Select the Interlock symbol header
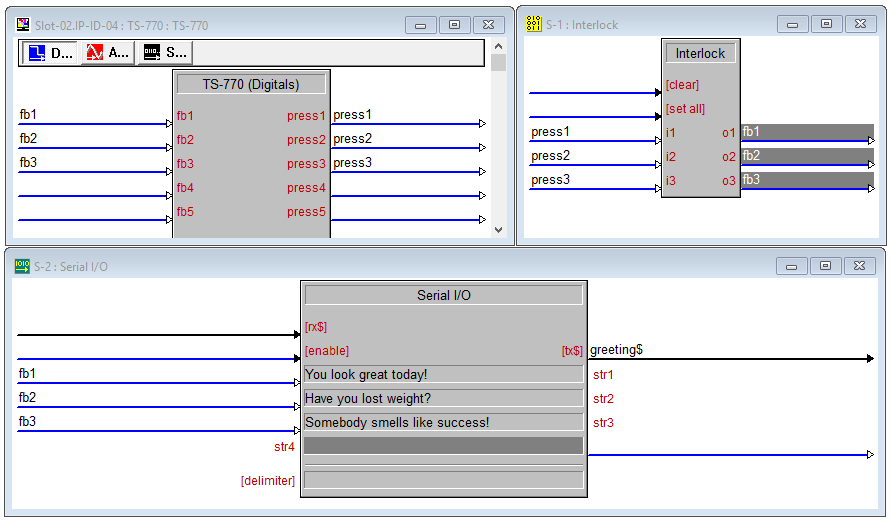 [701, 54]
